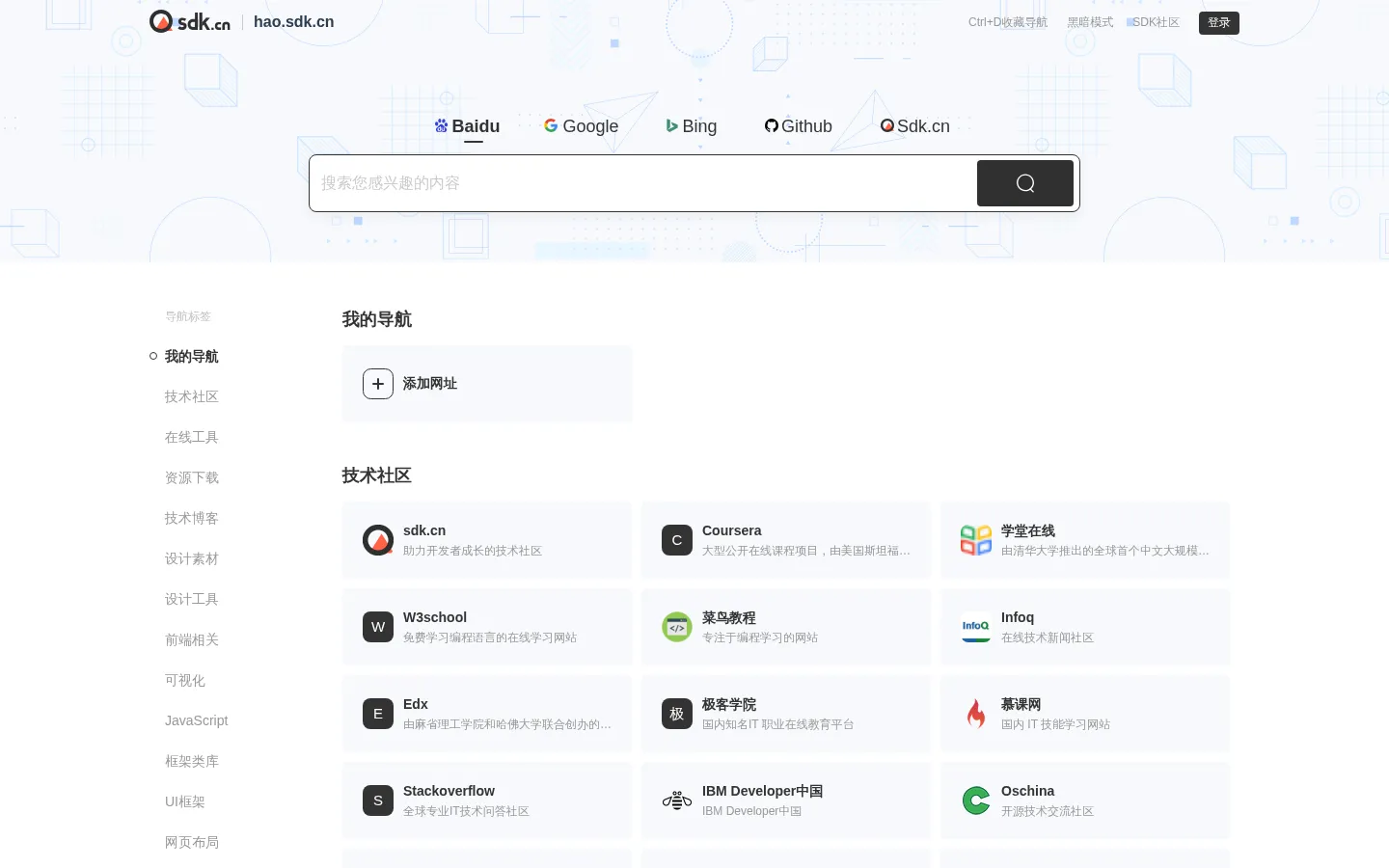Select 设计工具 sidebar item

(x=192, y=600)
